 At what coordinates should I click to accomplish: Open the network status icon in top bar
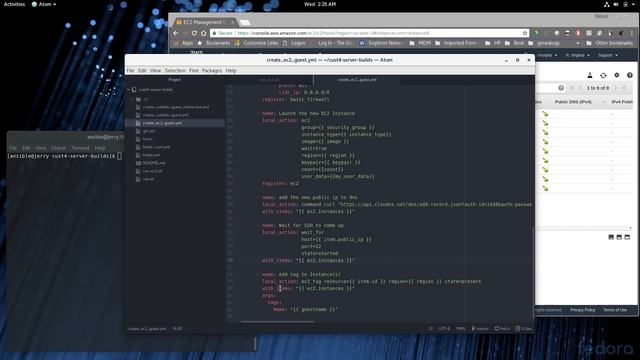[x=607, y=4]
